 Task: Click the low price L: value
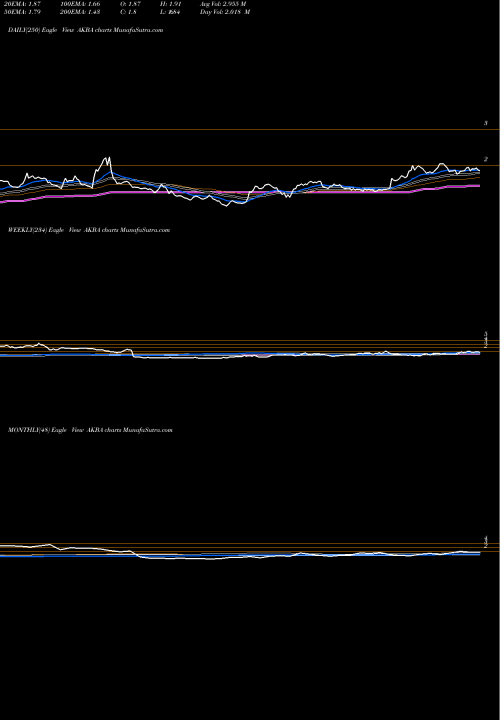click(x=171, y=12)
